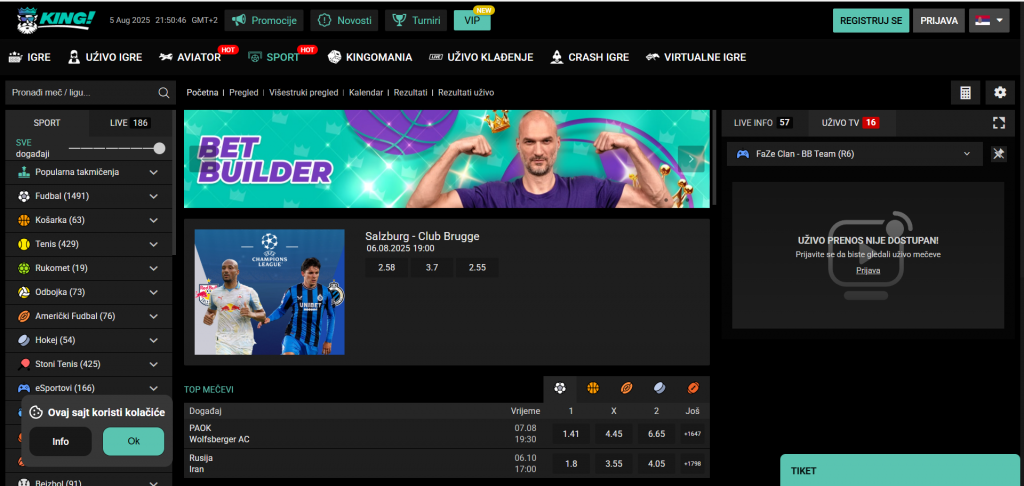
Task: Open the IGRE menu
Action: [29, 57]
